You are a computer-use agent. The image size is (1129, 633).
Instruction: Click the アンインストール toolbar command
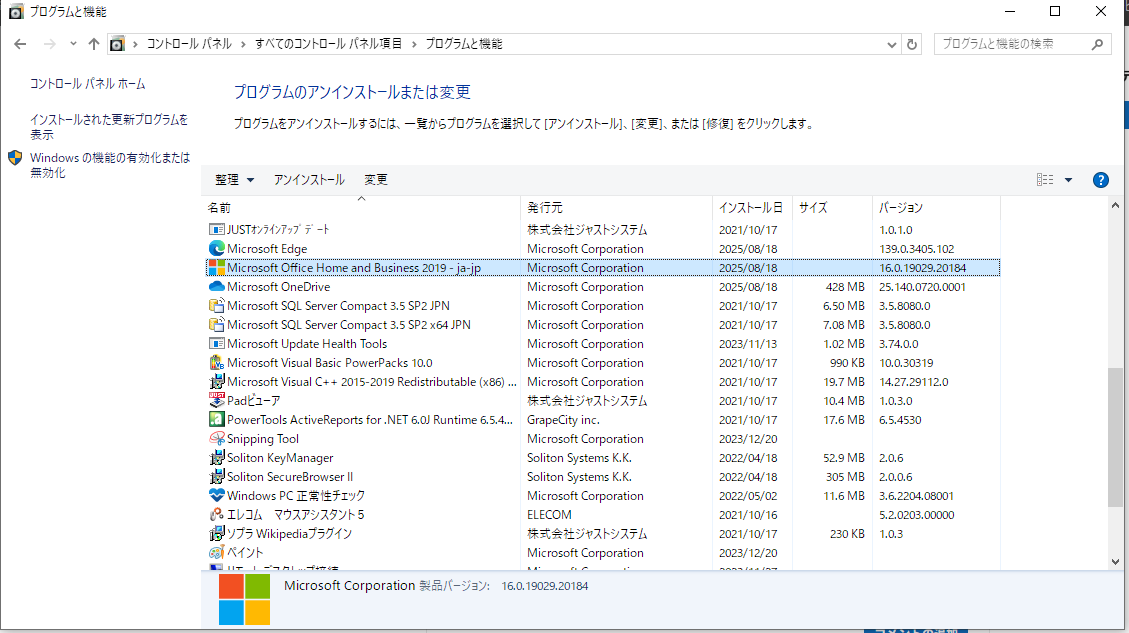click(x=309, y=180)
